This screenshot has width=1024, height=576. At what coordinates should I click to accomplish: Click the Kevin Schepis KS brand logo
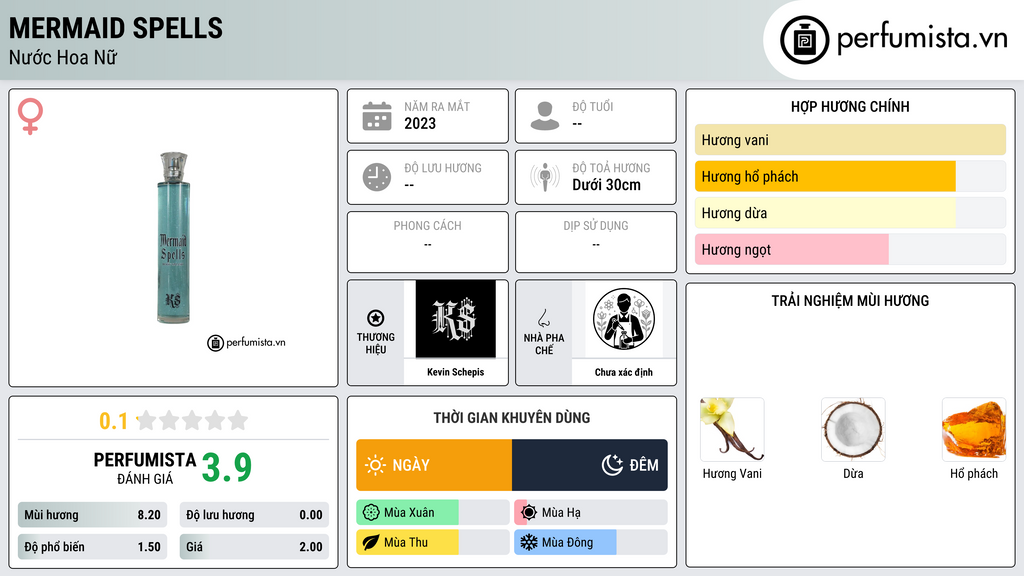[456, 319]
